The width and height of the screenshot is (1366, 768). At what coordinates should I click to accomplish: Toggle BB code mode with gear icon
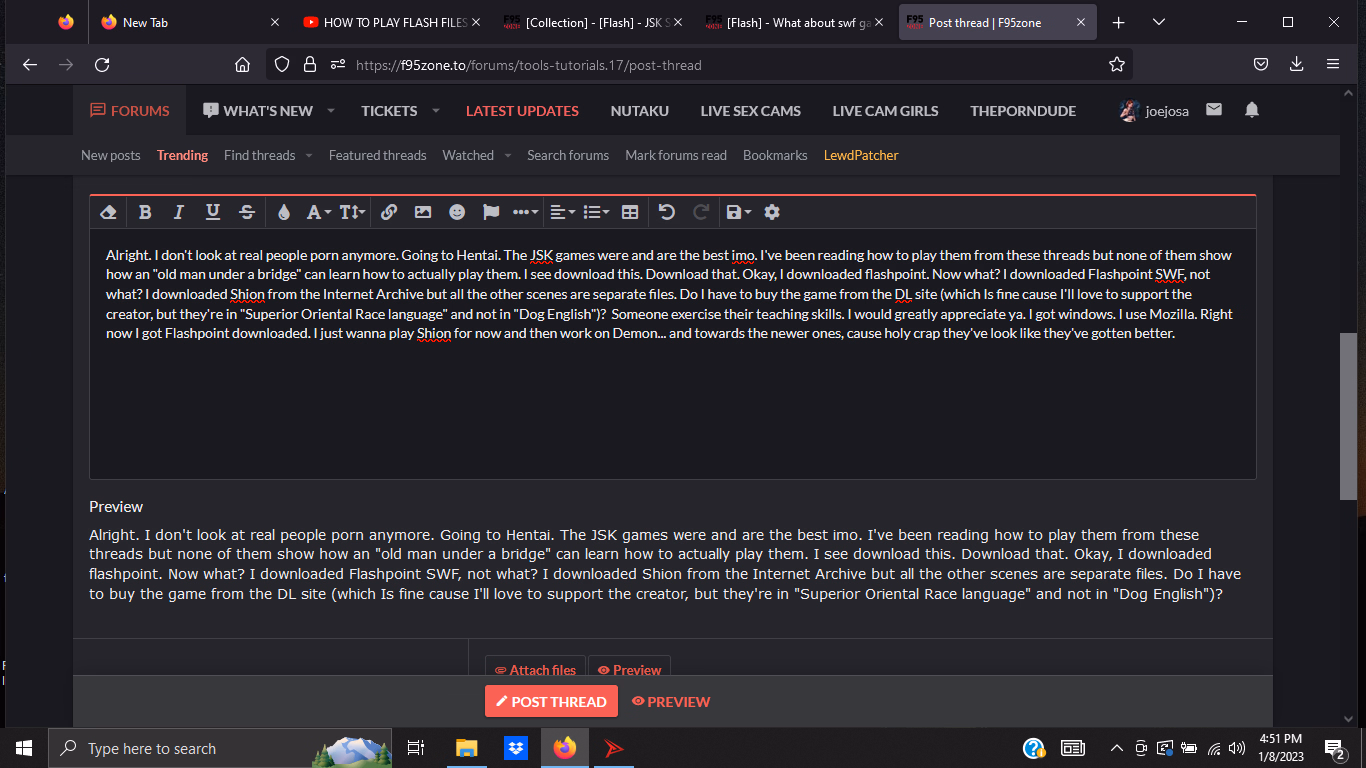point(772,212)
